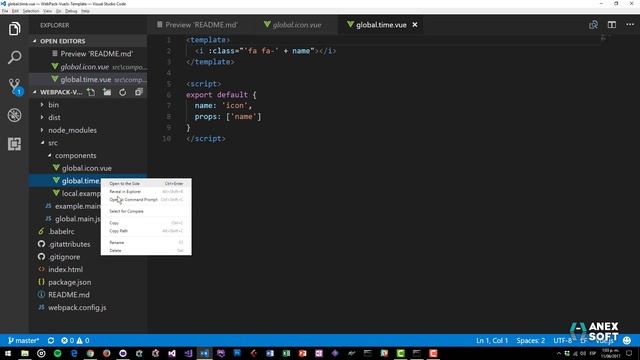This screenshot has height=360, width=640.
Task: Click Visual Studio icon in taskbar
Action: pos(172,353)
